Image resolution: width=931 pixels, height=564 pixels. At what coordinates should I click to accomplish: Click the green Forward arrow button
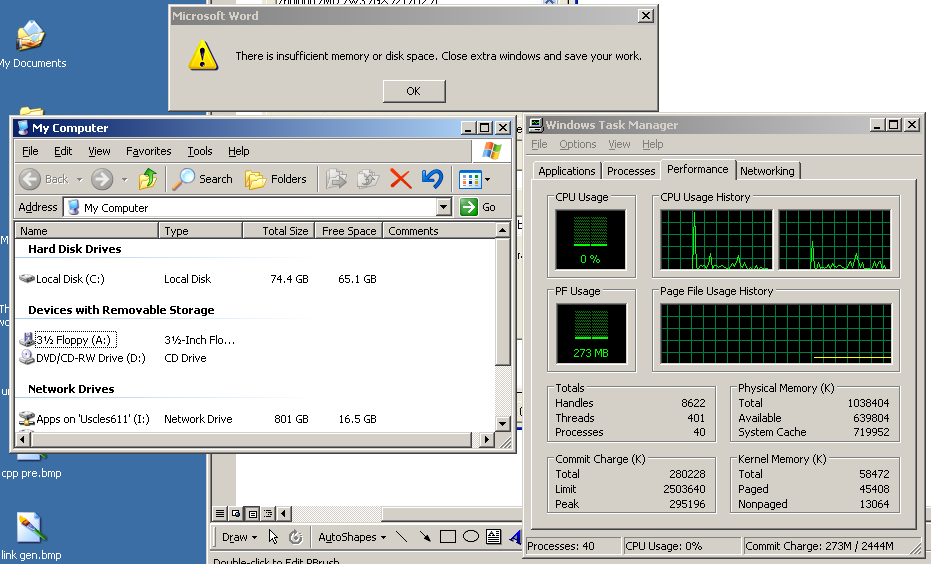click(102, 179)
